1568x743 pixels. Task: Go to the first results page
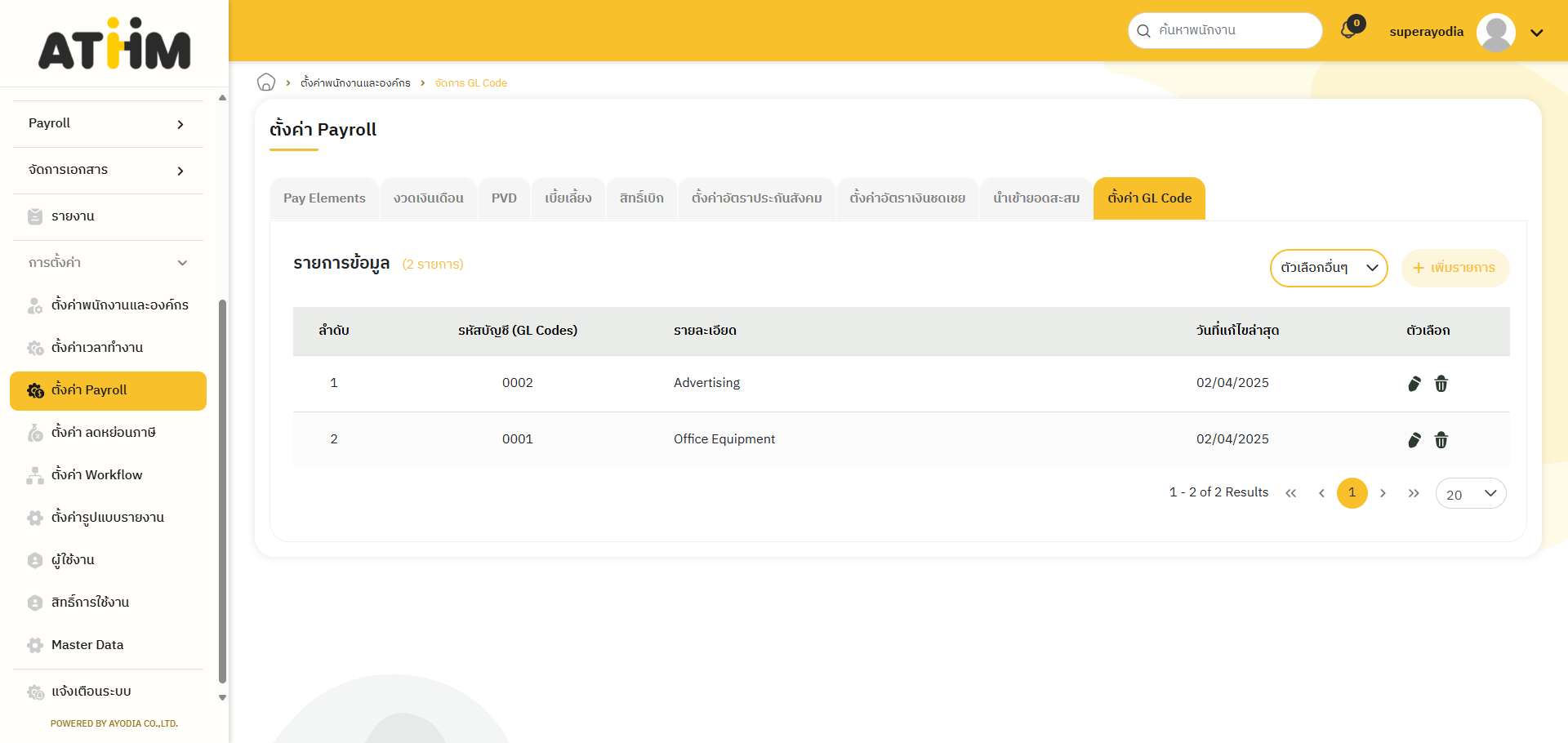(x=1290, y=493)
